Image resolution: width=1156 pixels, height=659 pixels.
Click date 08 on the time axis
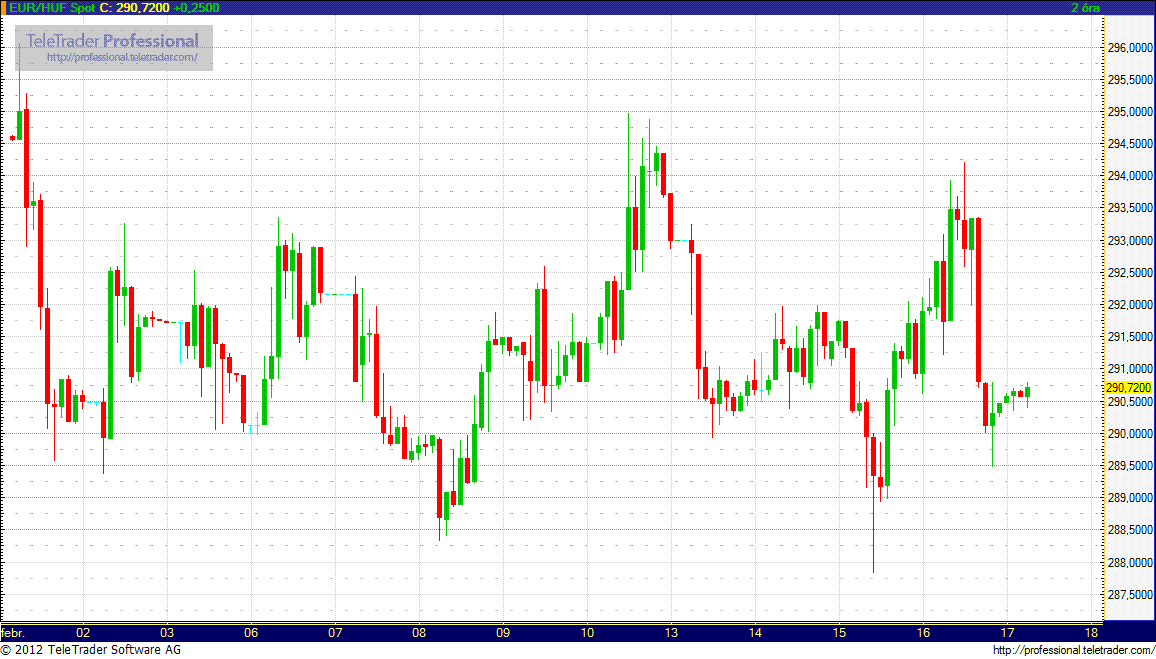coord(419,632)
